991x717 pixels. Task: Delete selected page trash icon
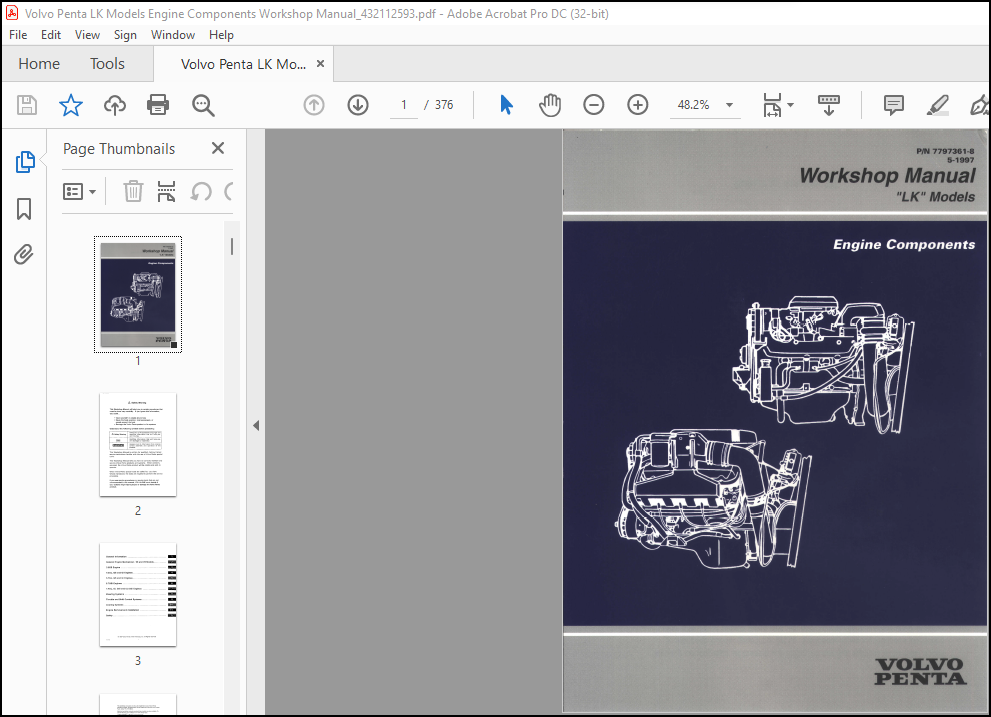pyautogui.click(x=133, y=191)
